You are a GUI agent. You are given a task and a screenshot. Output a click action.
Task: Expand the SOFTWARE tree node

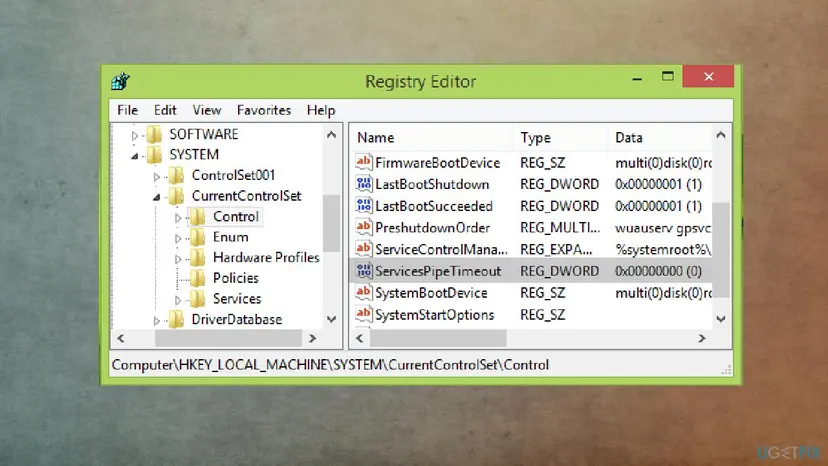(x=134, y=136)
